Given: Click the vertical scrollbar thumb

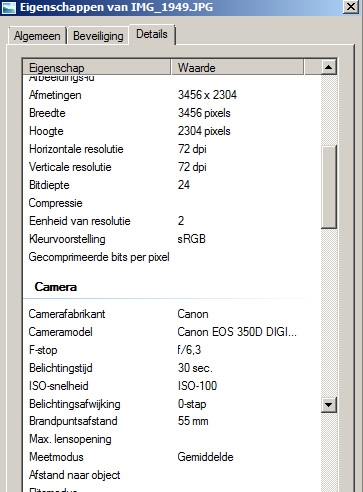Looking at the screenshot, I should [329, 187].
